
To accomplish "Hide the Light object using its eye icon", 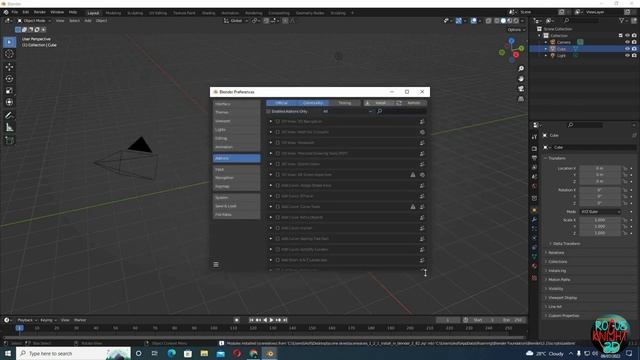I will 627,56.
